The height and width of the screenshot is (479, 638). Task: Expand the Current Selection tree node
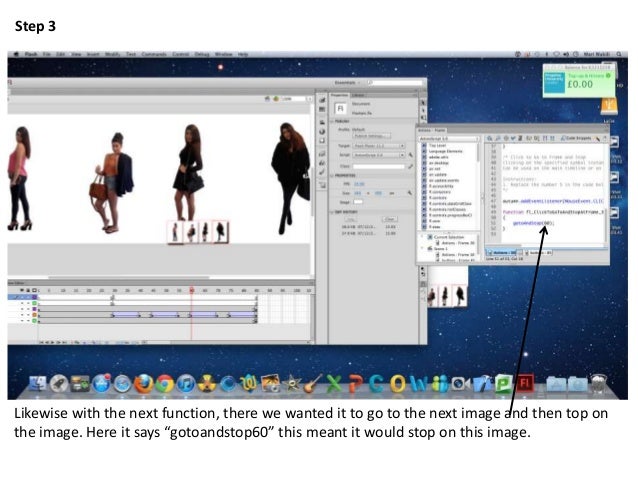pyautogui.click(x=420, y=236)
